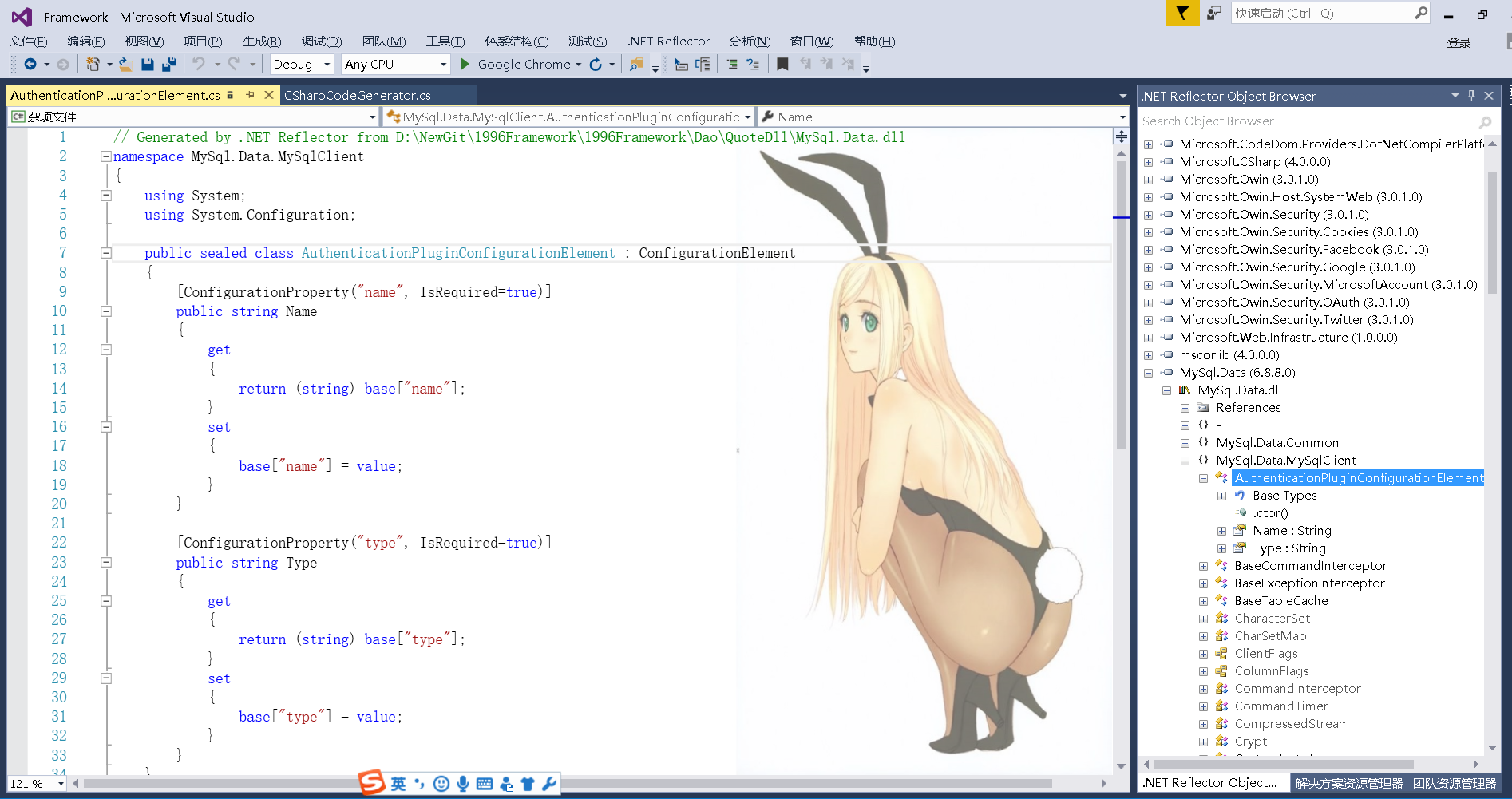The image size is (1512, 799).
Task: Click the Uncomment selected lines icon
Action: click(x=753, y=65)
